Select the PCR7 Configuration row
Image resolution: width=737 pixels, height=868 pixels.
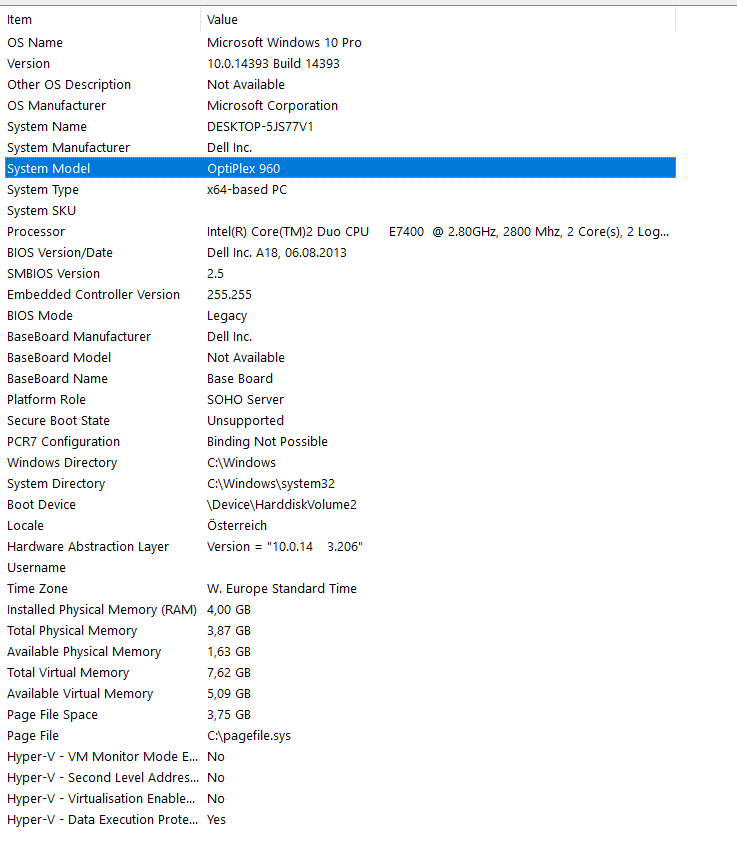coord(340,442)
